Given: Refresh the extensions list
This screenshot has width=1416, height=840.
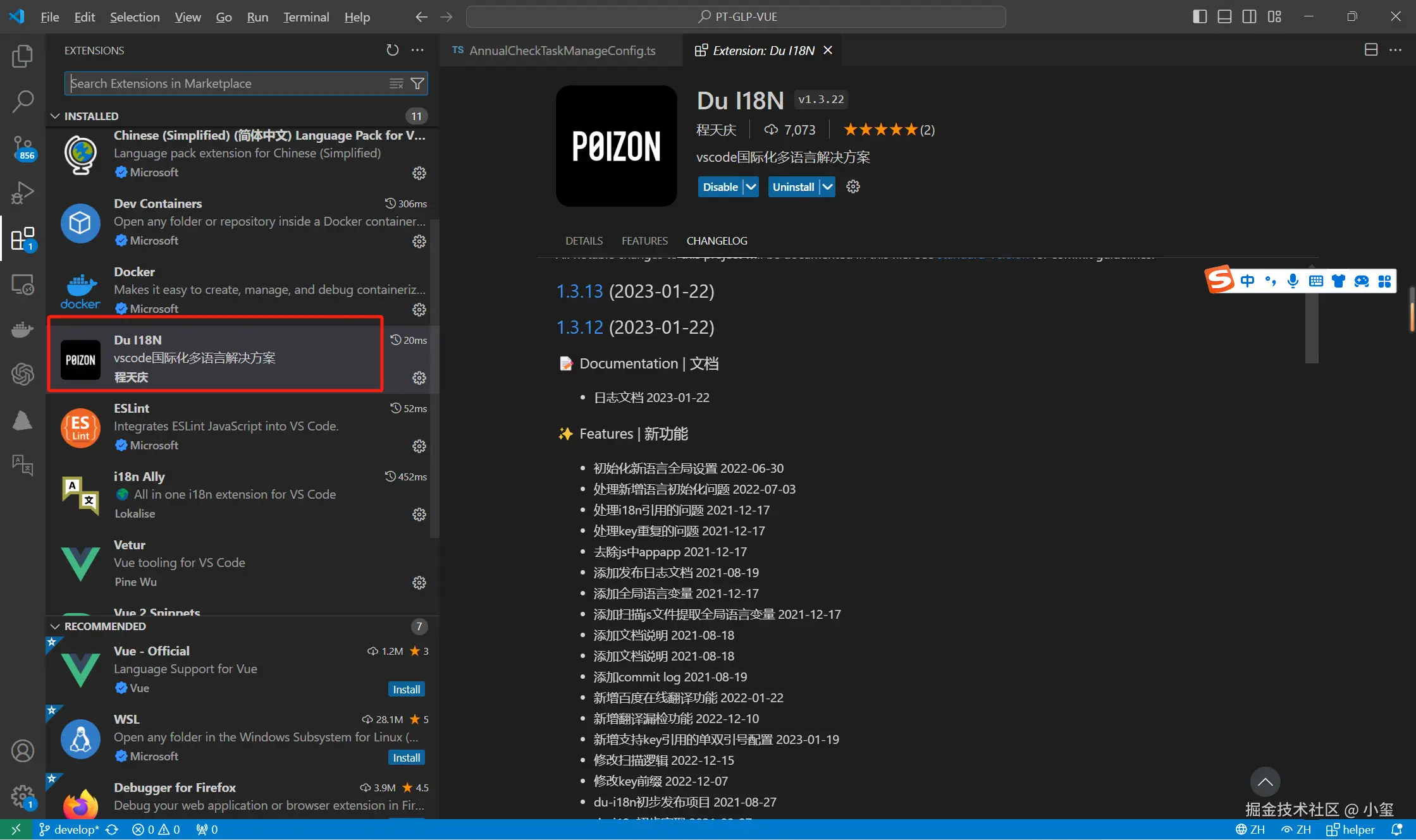Looking at the screenshot, I should (x=392, y=50).
